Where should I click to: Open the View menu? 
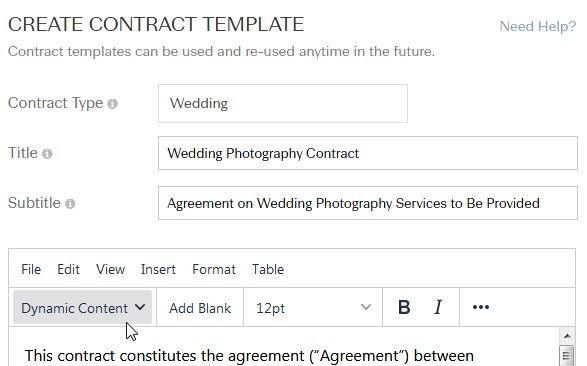tap(110, 269)
